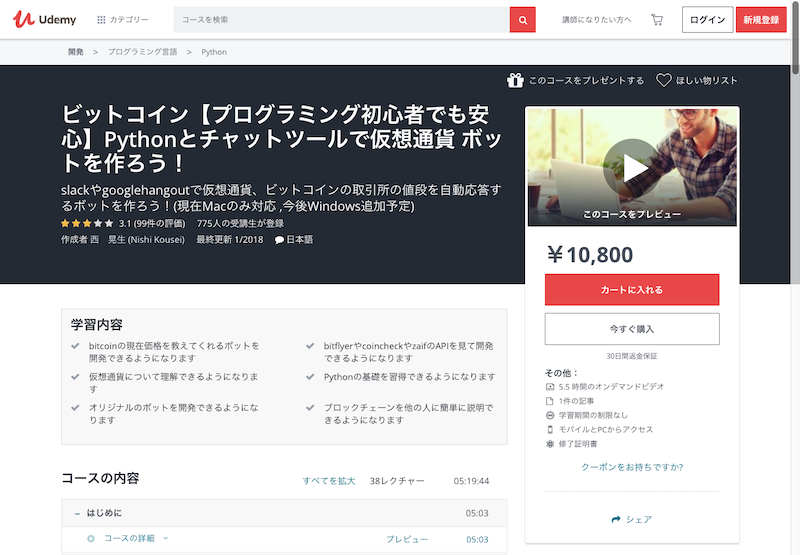Viewport: 800px width, 555px height.
Task: Click the 775人の受講生が登録 text
Action: [240, 223]
